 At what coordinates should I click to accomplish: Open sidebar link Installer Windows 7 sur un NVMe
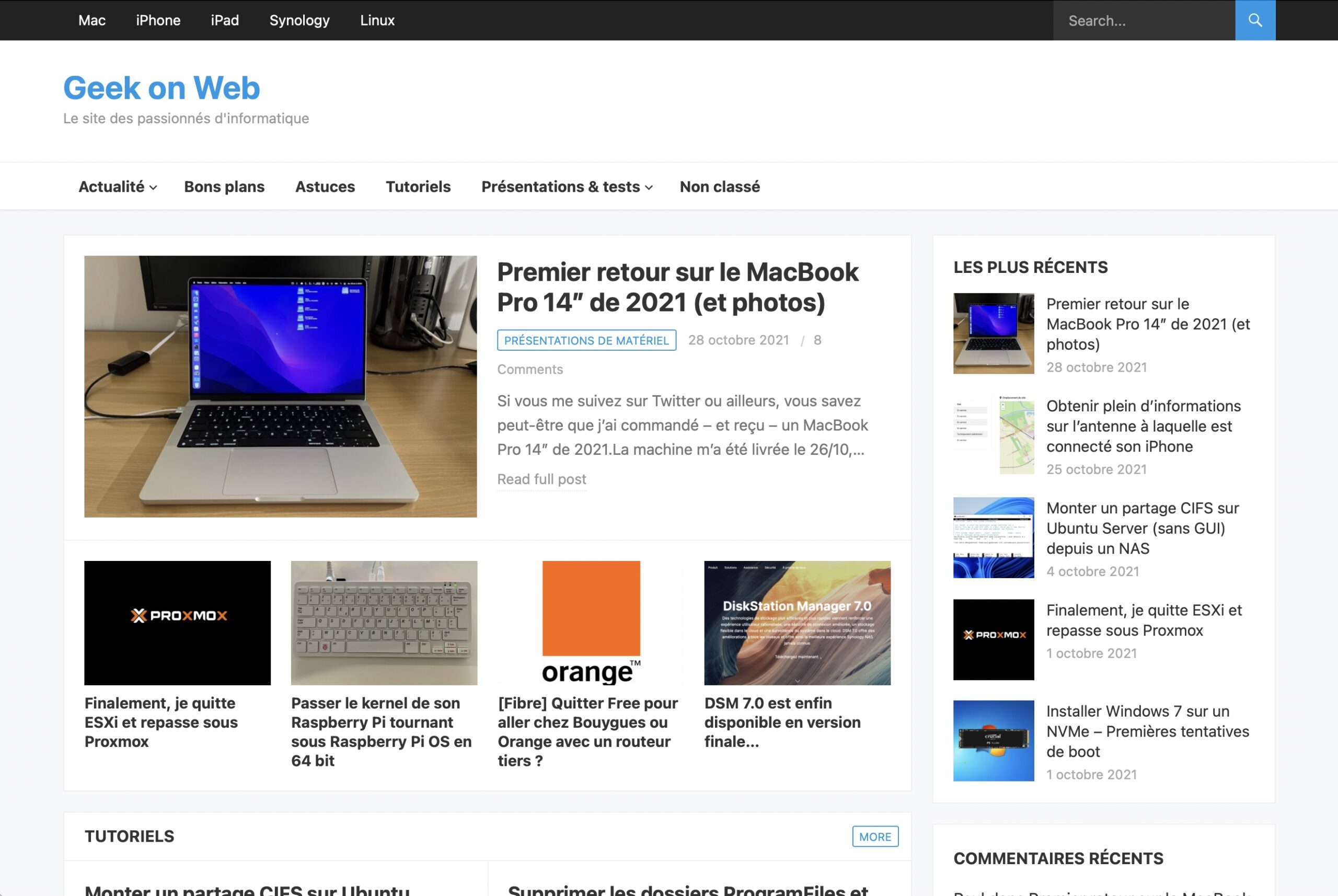click(x=1148, y=731)
